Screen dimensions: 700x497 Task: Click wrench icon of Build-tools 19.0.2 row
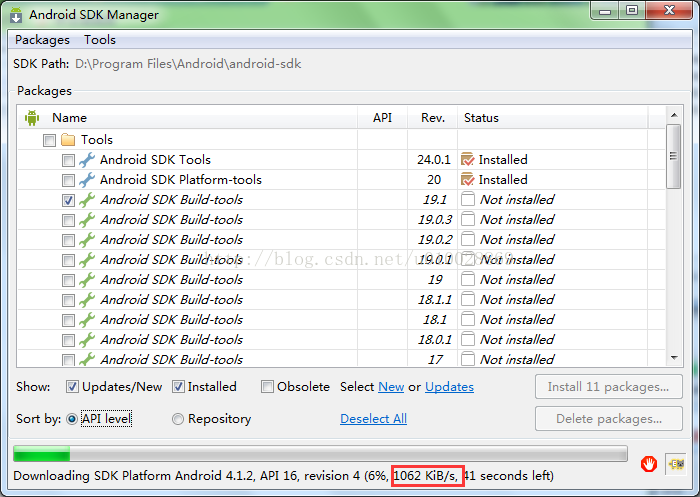(x=87, y=240)
